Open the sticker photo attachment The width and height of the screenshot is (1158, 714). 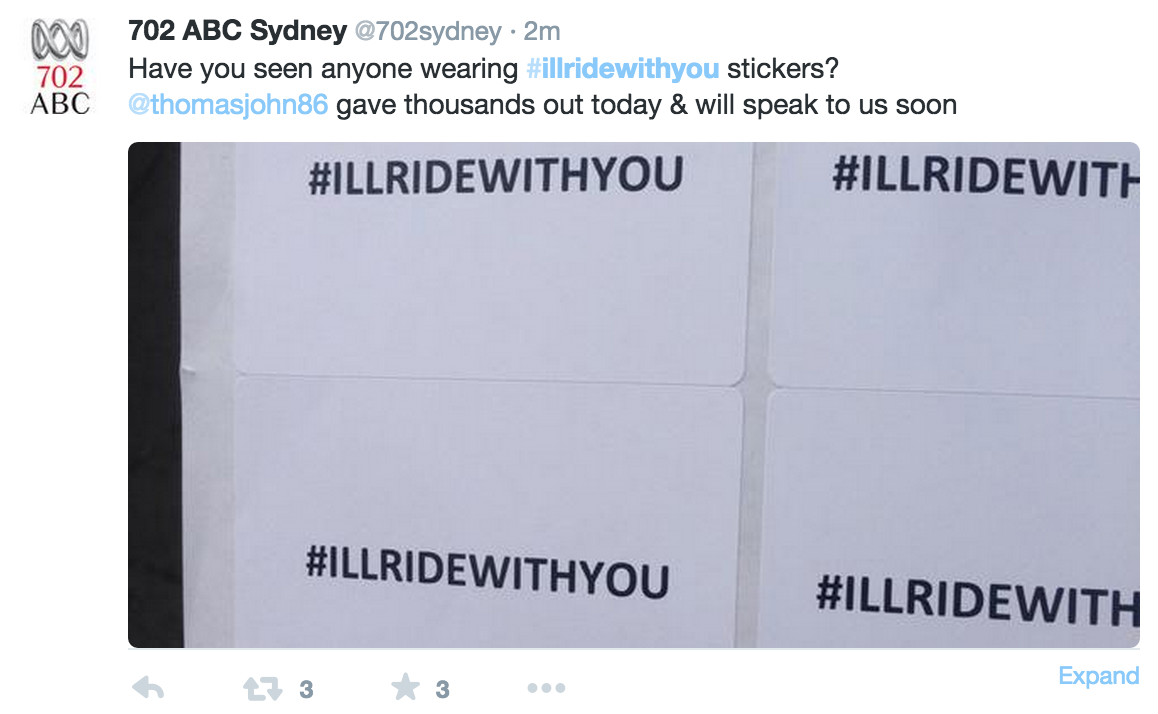tap(634, 395)
